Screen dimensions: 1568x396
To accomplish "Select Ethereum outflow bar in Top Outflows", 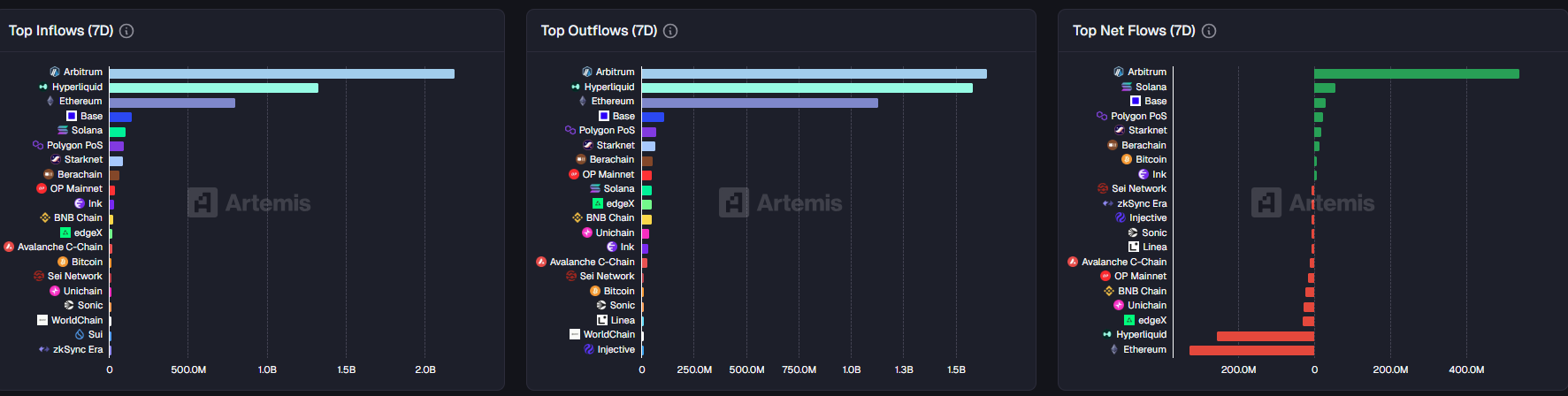I will 760,103.
